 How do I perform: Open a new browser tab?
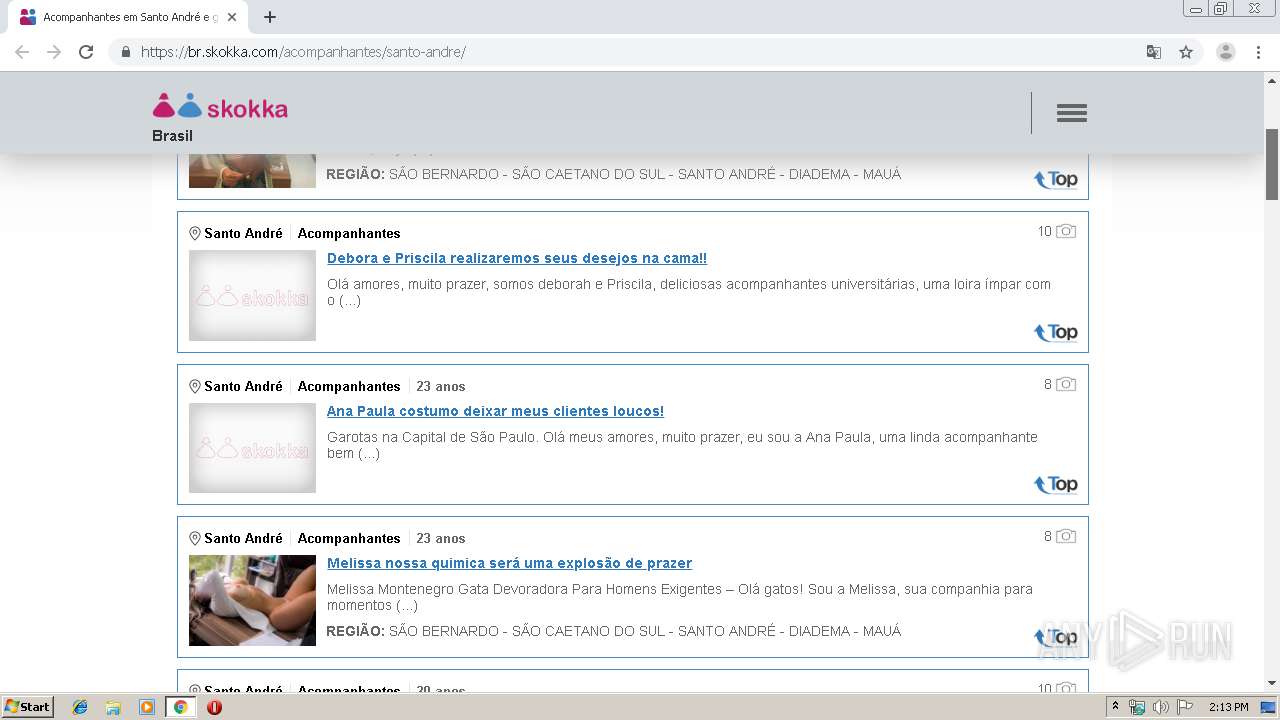tap(270, 17)
